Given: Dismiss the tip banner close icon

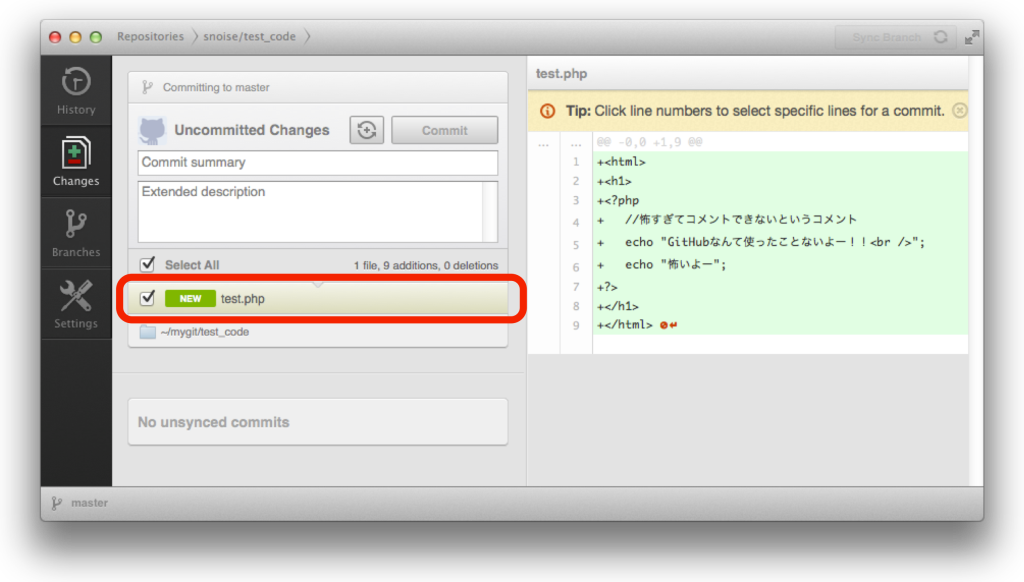Looking at the screenshot, I should tap(959, 111).
